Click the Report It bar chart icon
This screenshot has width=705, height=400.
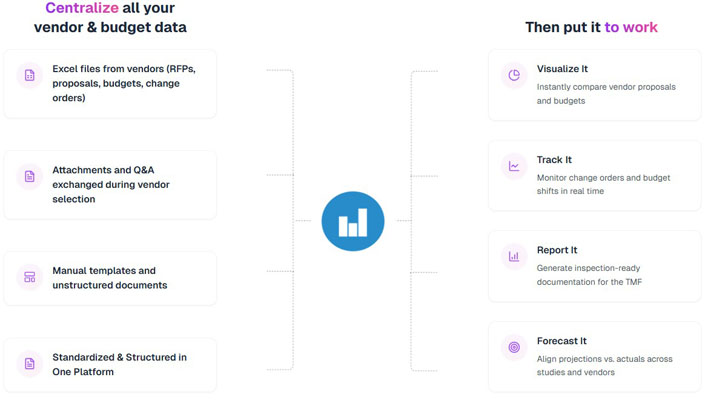click(514, 256)
